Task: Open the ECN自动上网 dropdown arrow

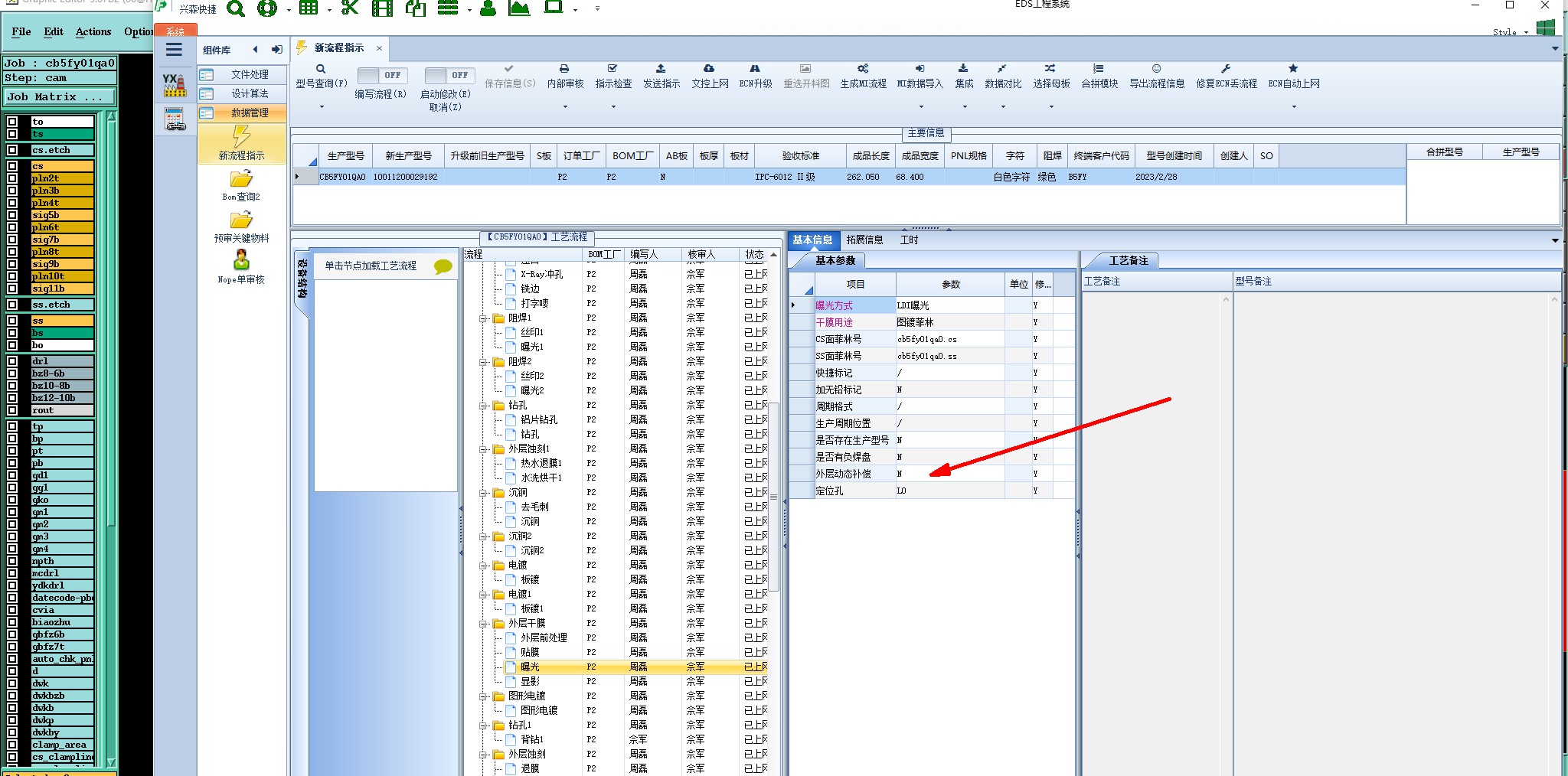Action: click(1294, 107)
